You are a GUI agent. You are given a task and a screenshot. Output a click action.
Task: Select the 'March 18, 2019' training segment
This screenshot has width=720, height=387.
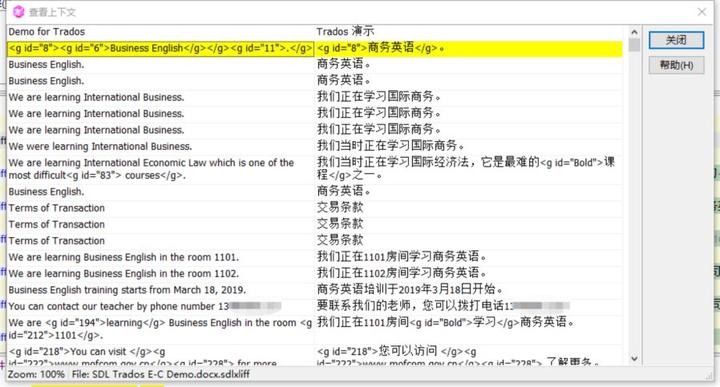click(160, 290)
